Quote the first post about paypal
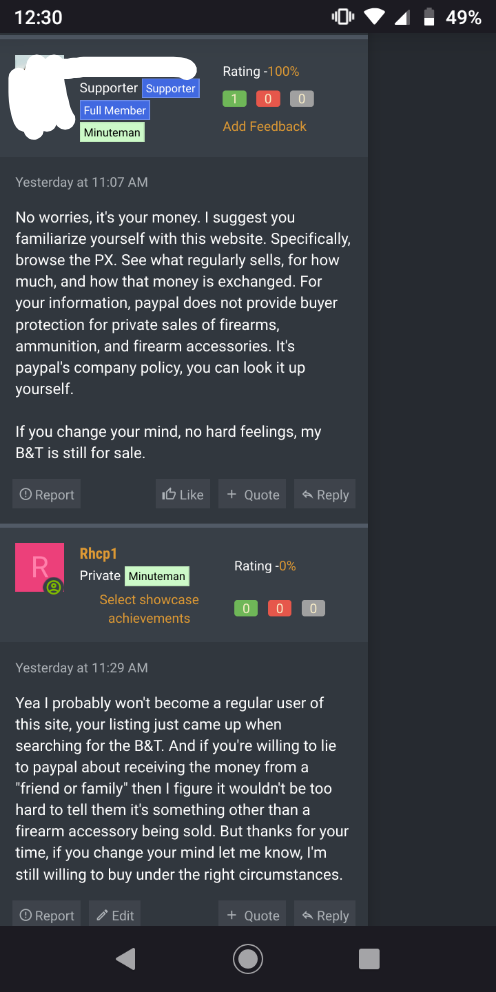This screenshot has width=496, height=992. pyautogui.click(x=252, y=494)
